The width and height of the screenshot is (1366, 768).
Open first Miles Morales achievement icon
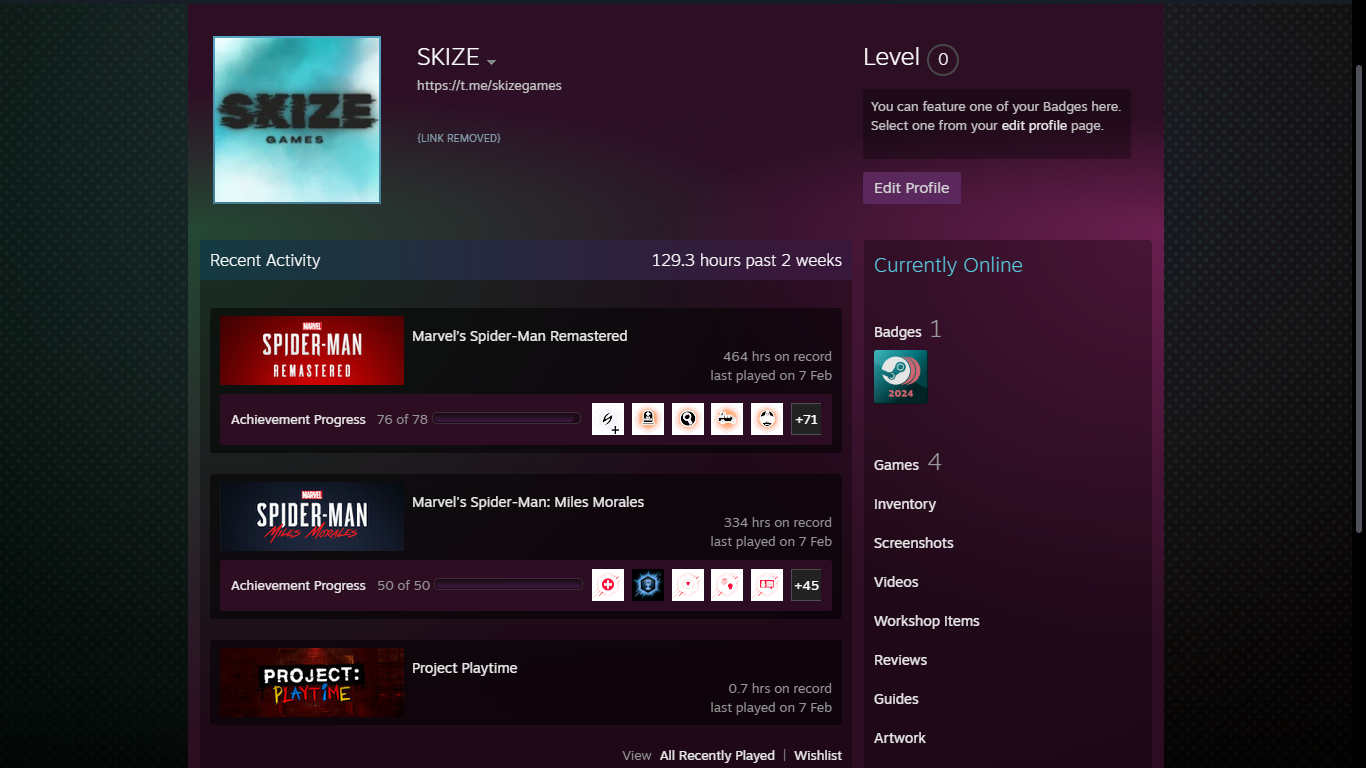pos(608,585)
